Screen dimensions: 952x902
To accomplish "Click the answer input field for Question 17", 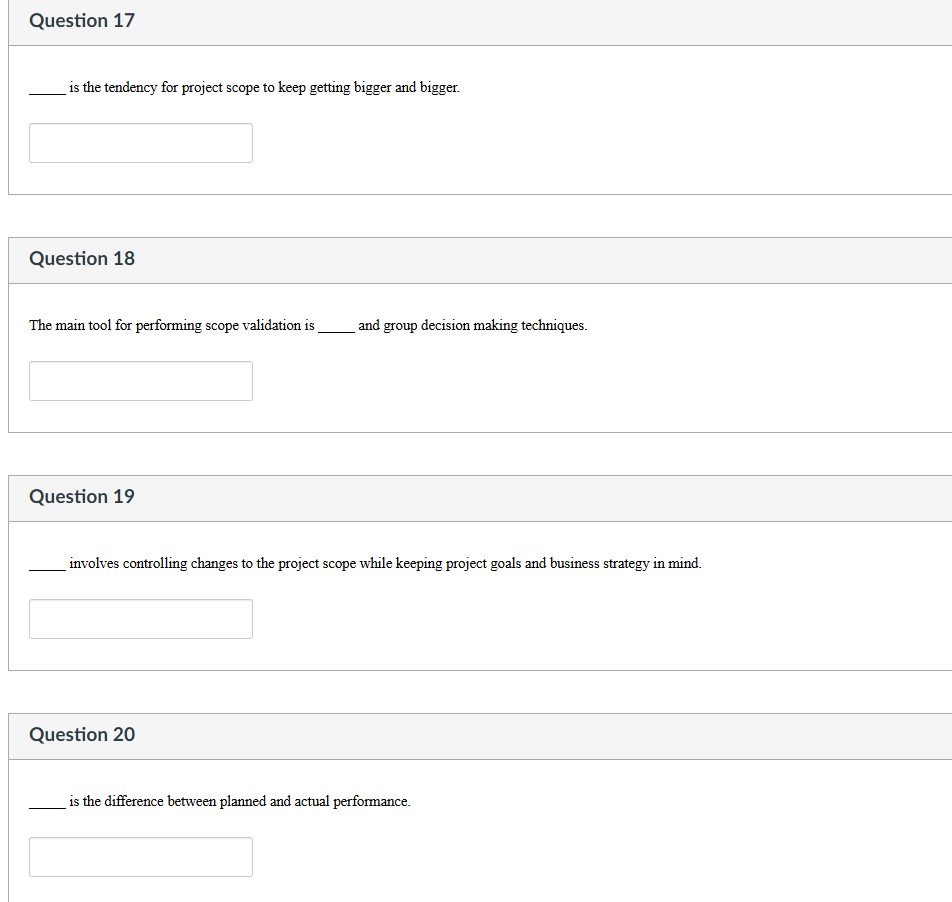I will (x=140, y=143).
